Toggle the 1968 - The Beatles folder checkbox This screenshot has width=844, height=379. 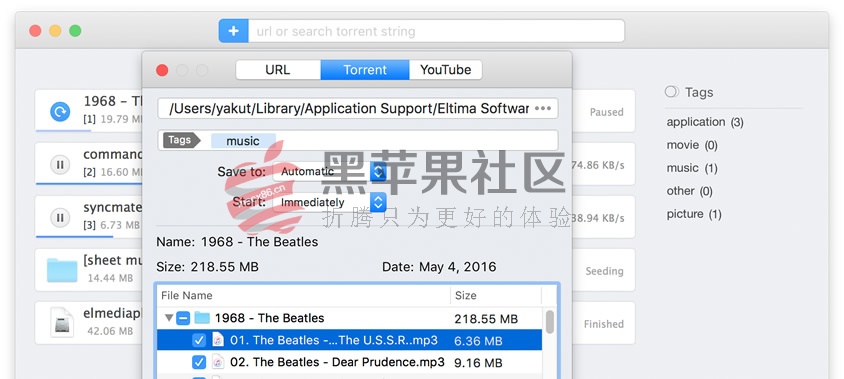183,318
